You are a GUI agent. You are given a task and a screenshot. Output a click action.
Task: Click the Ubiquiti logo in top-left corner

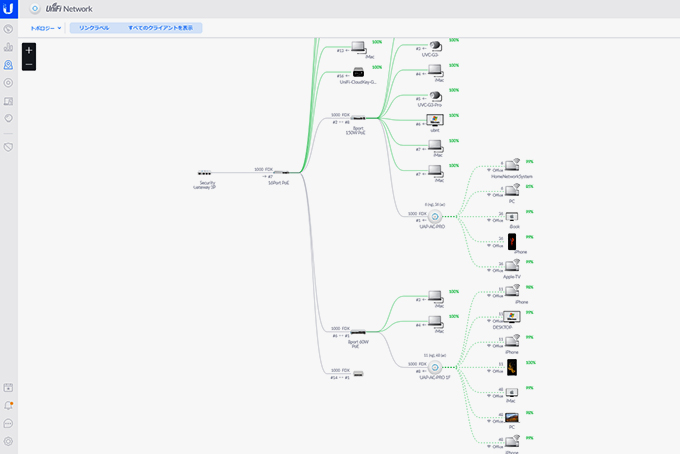[9, 9]
